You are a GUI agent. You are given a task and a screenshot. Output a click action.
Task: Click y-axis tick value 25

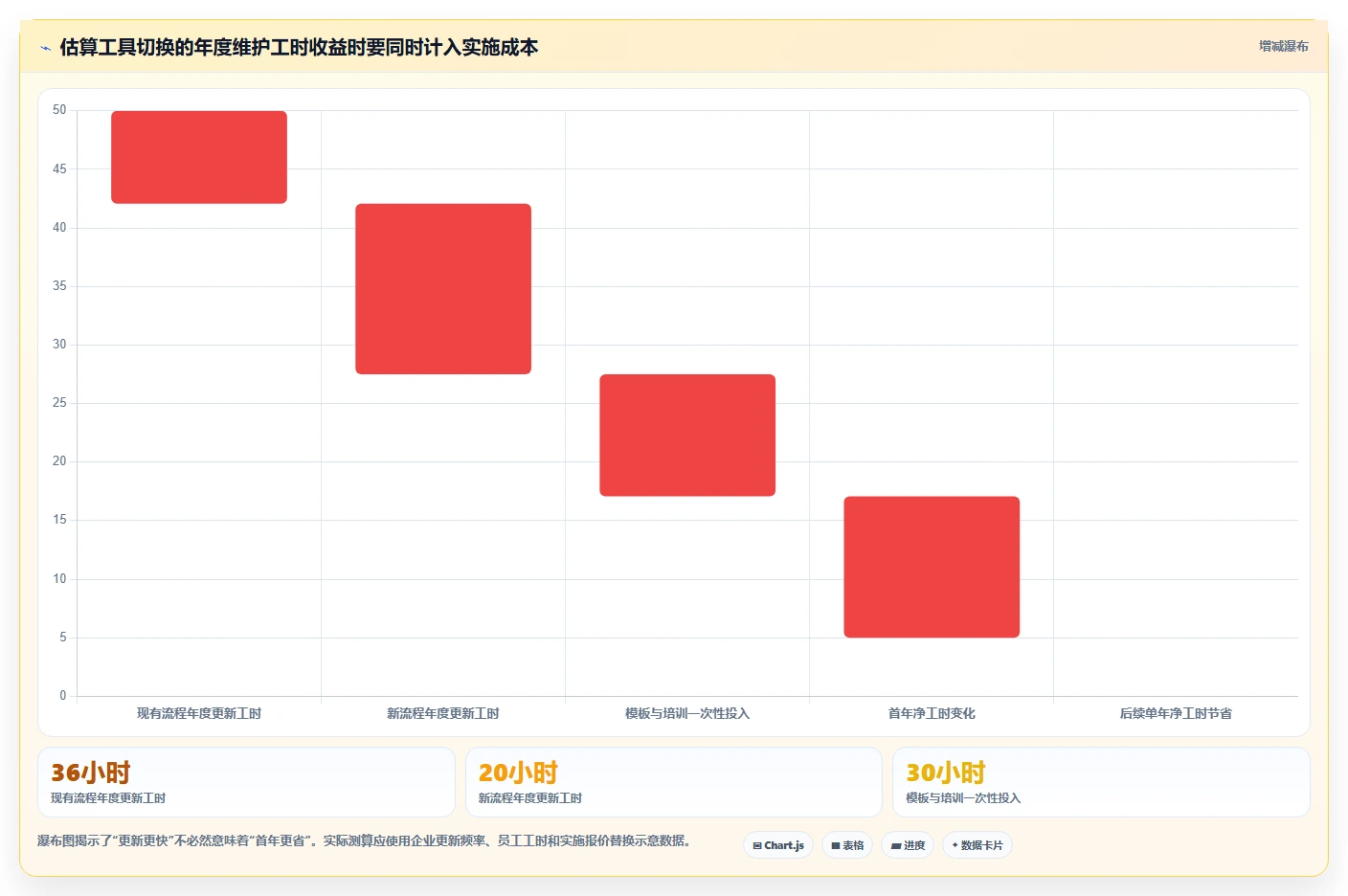click(59, 403)
